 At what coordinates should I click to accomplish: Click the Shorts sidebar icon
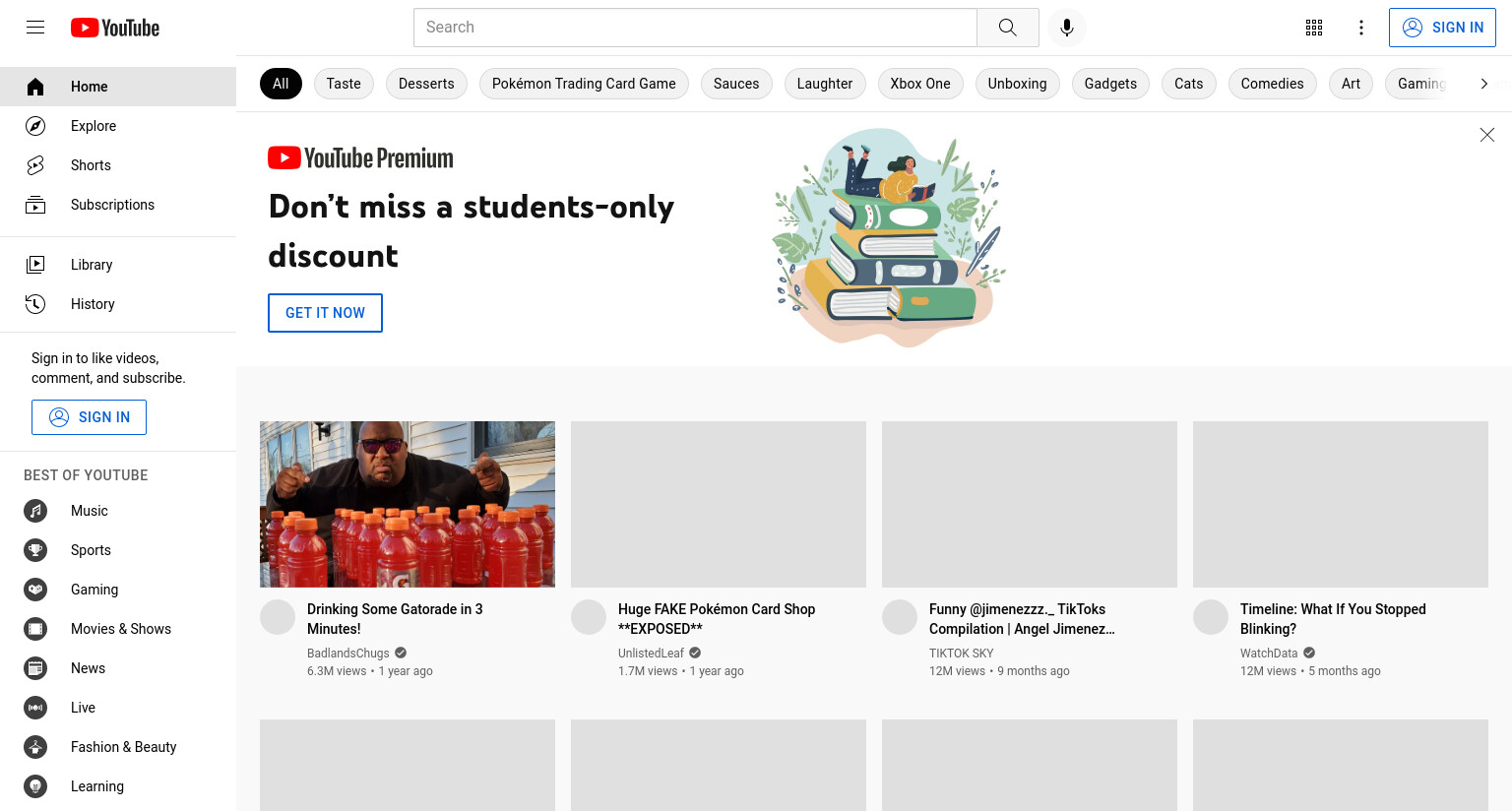pyautogui.click(x=35, y=165)
